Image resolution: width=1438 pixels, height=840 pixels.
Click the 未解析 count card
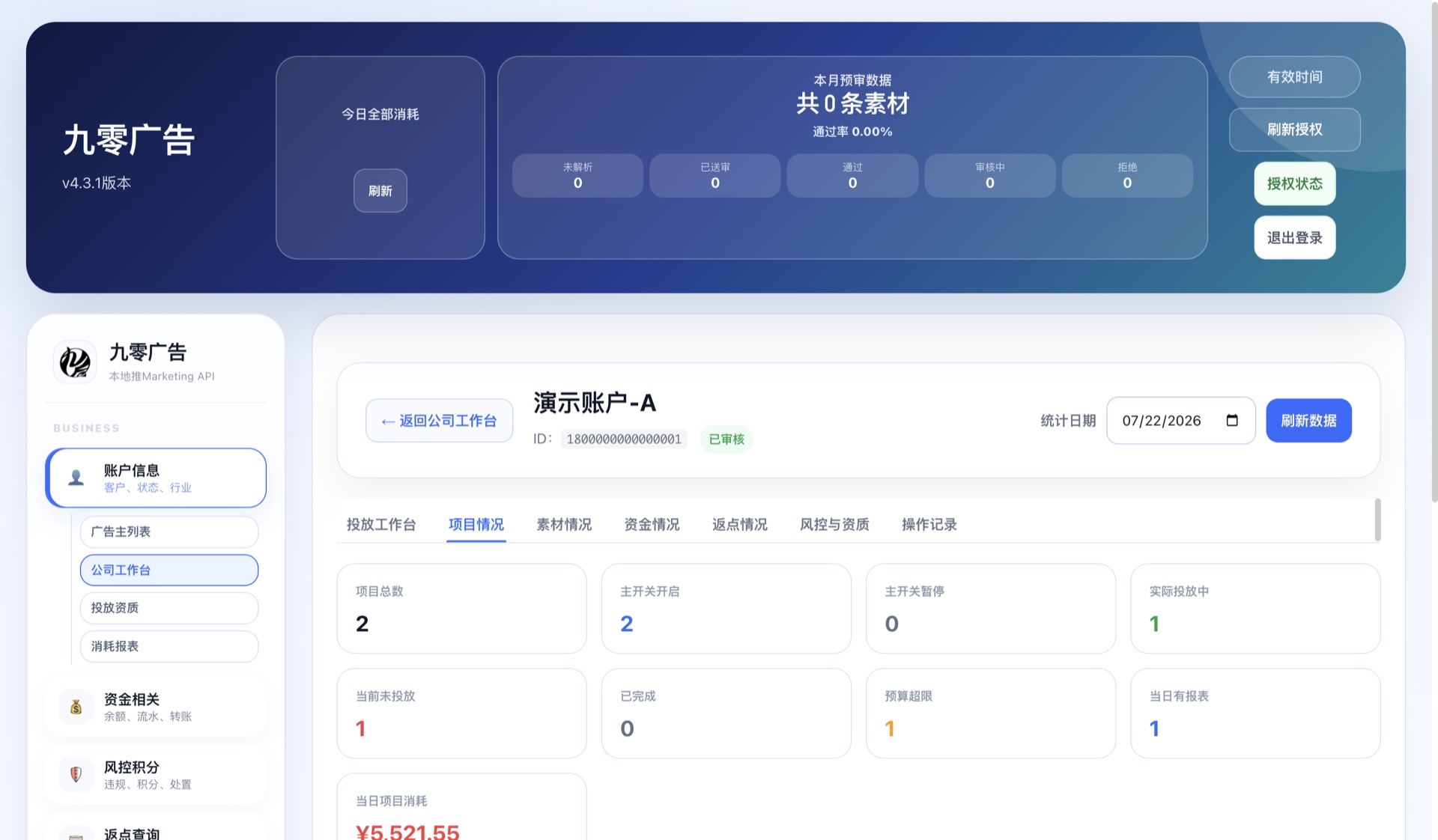tap(577, 176)
